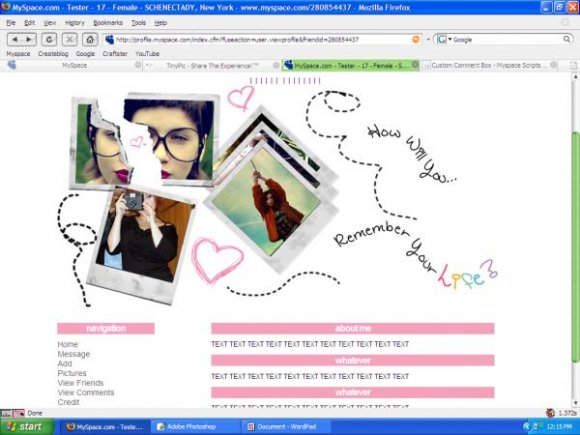Click the Done status bar text
580x435 pixels.
point(35,413)
